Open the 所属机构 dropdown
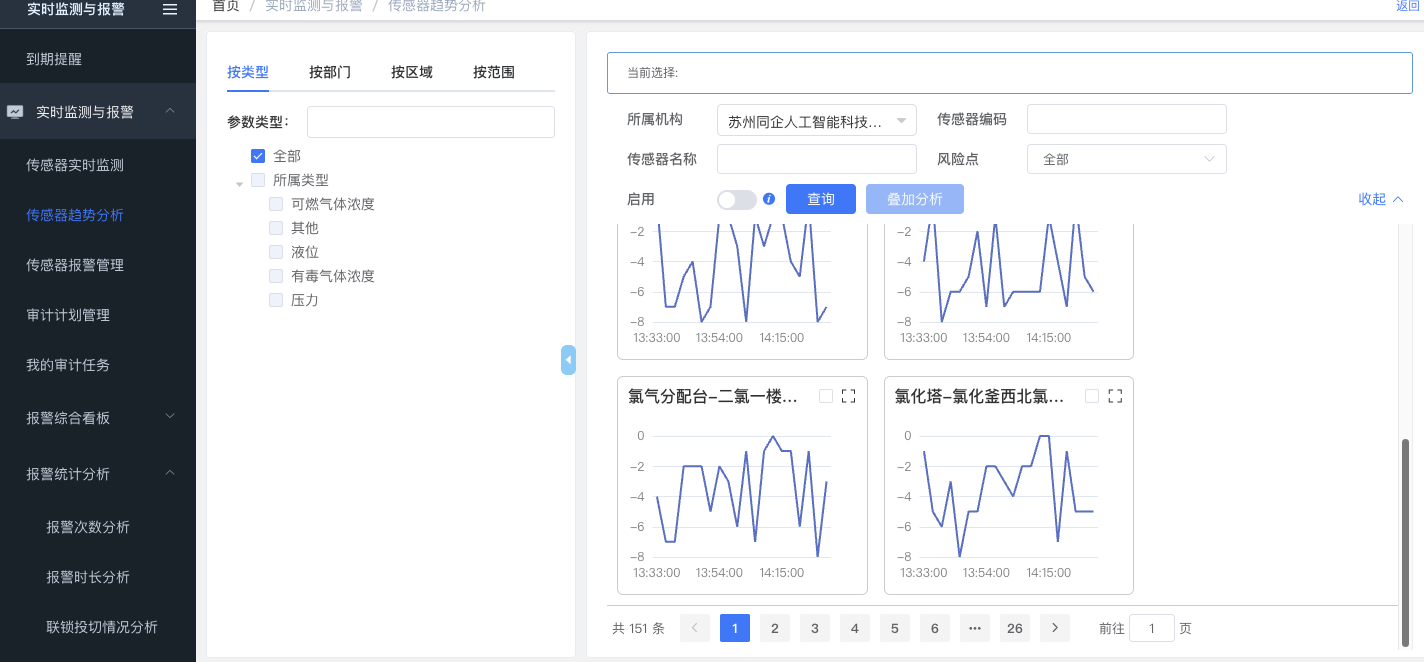This screenshot has width=1424, height=662. coord(816,120)
